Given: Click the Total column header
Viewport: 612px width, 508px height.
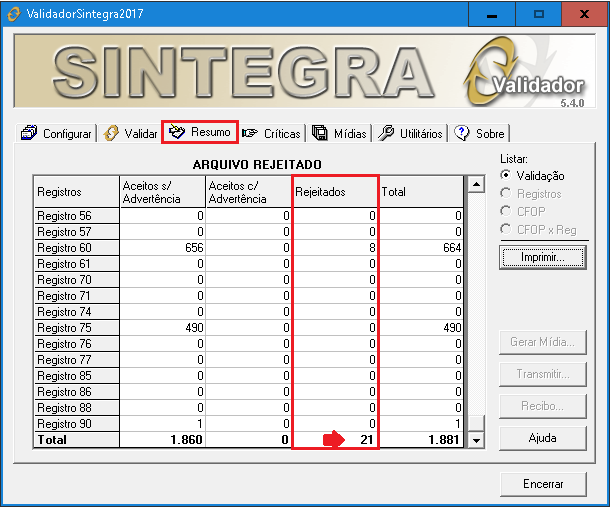Looking at the screenshot, I should pos(421,192).
